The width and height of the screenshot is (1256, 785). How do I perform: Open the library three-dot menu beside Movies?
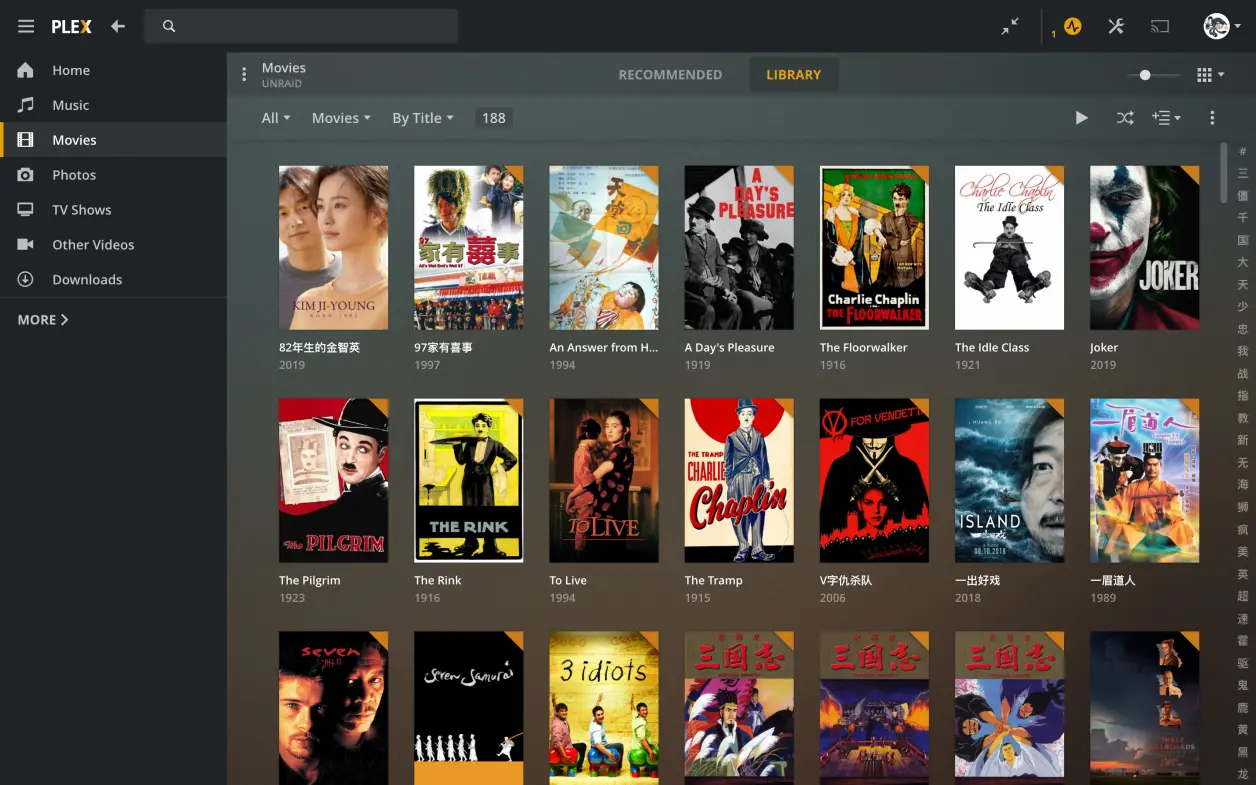click(244, 75)
